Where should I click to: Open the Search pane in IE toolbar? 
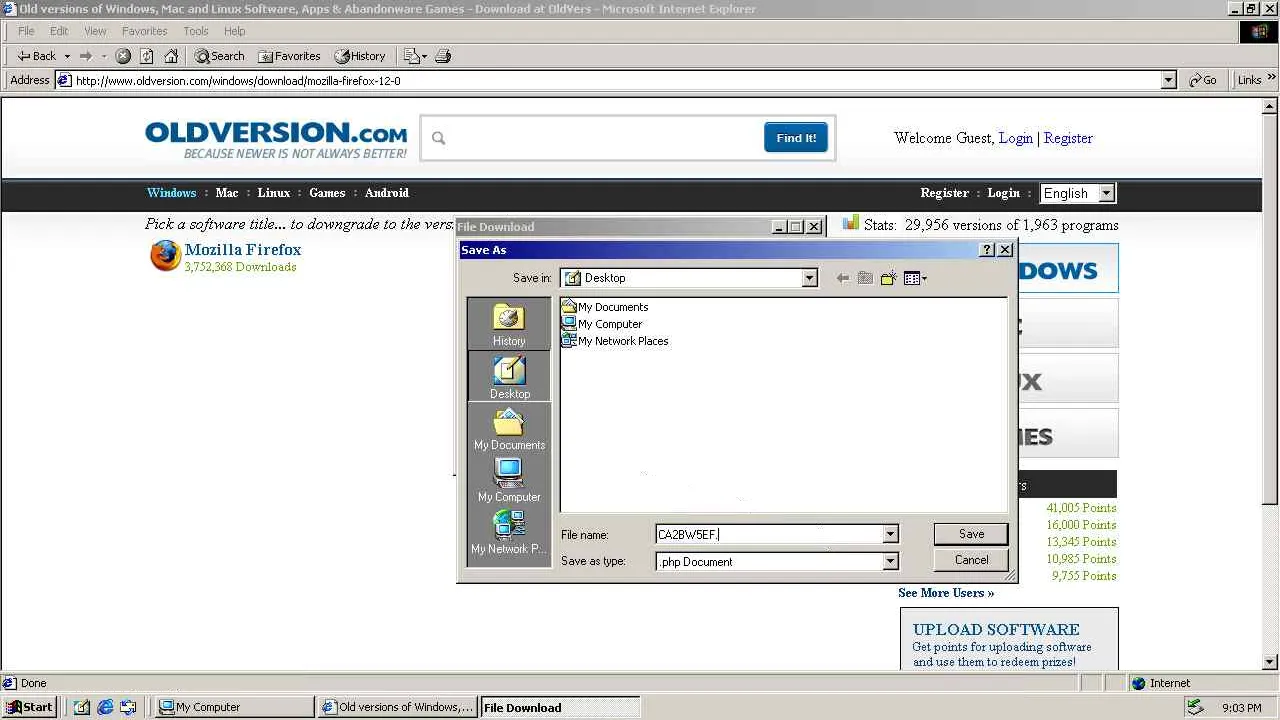pyautogui.click(x=219, y=56)
